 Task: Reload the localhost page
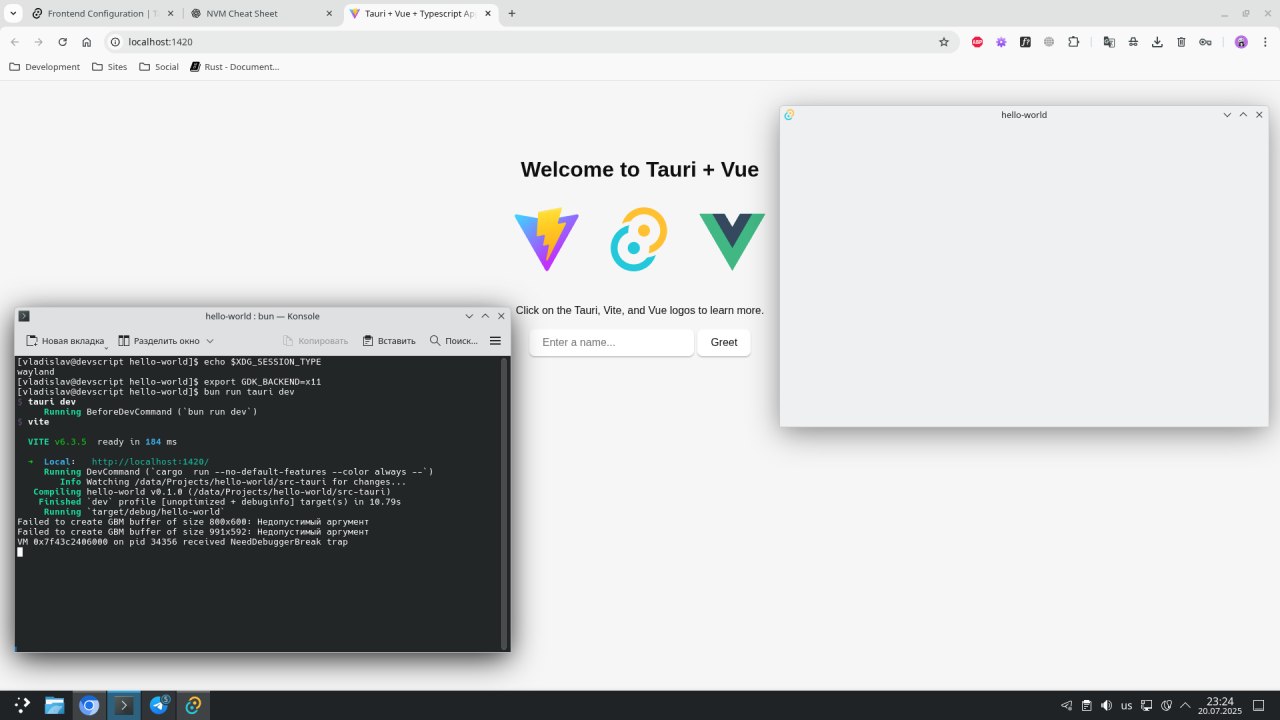click(63, 42)
